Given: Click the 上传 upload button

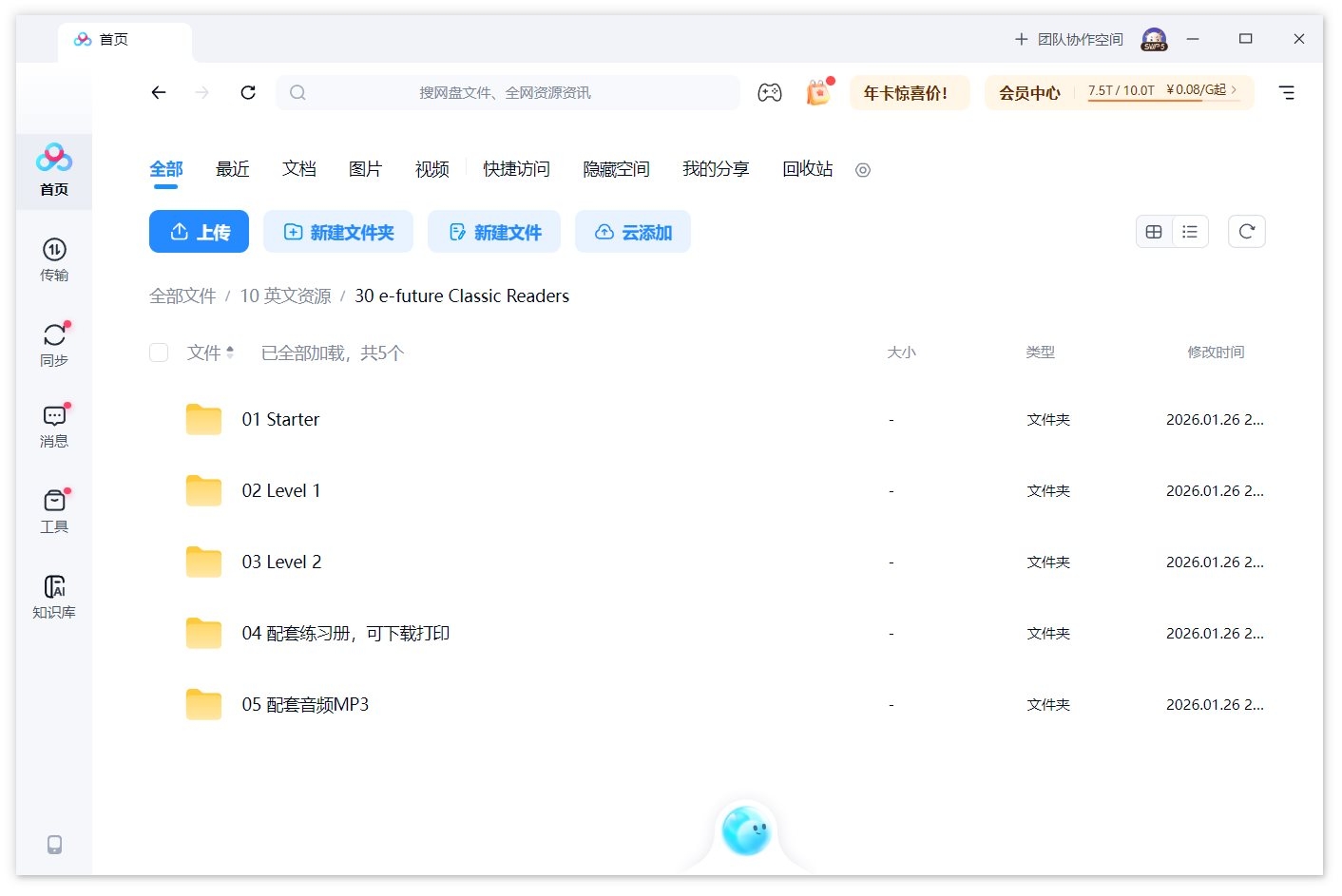Looking at the screenshot, I should pyautogui.click(x=199, y=231).
